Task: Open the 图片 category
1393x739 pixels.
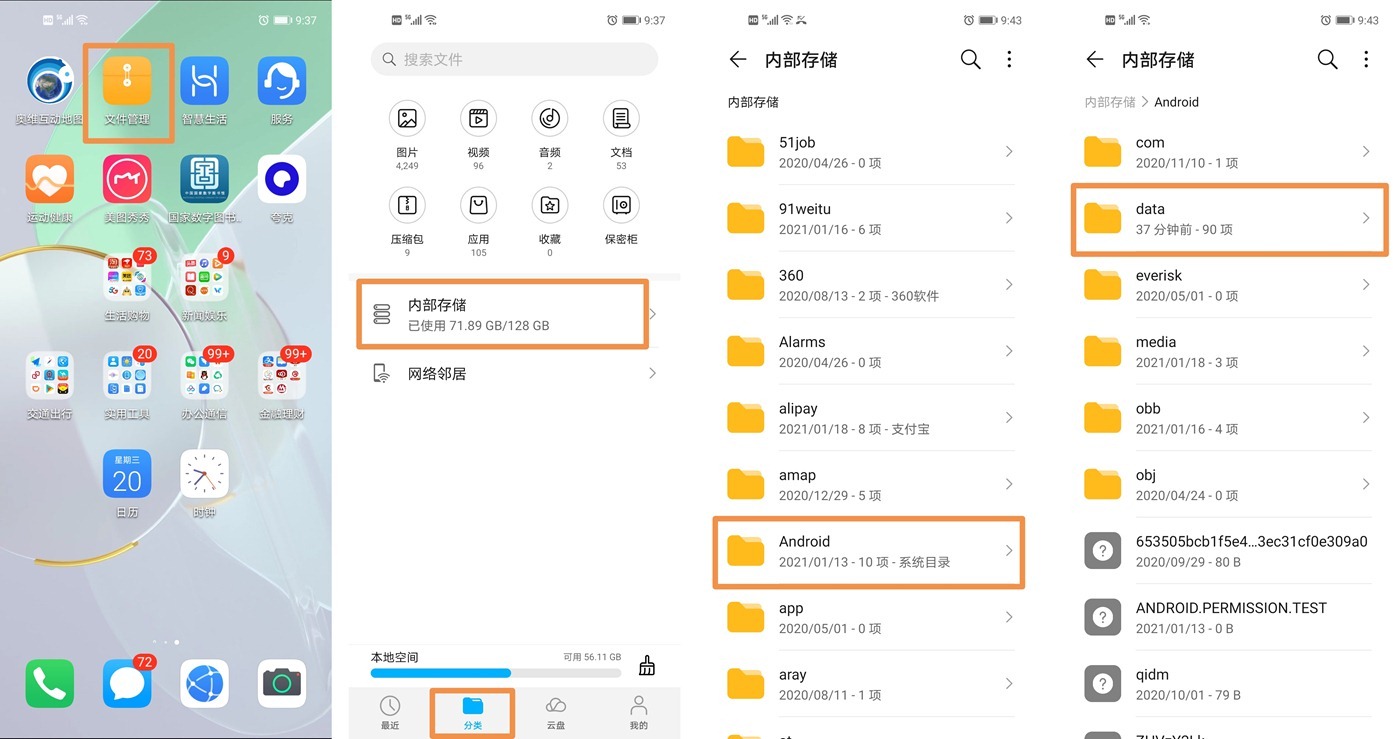Action: point(407,120)
